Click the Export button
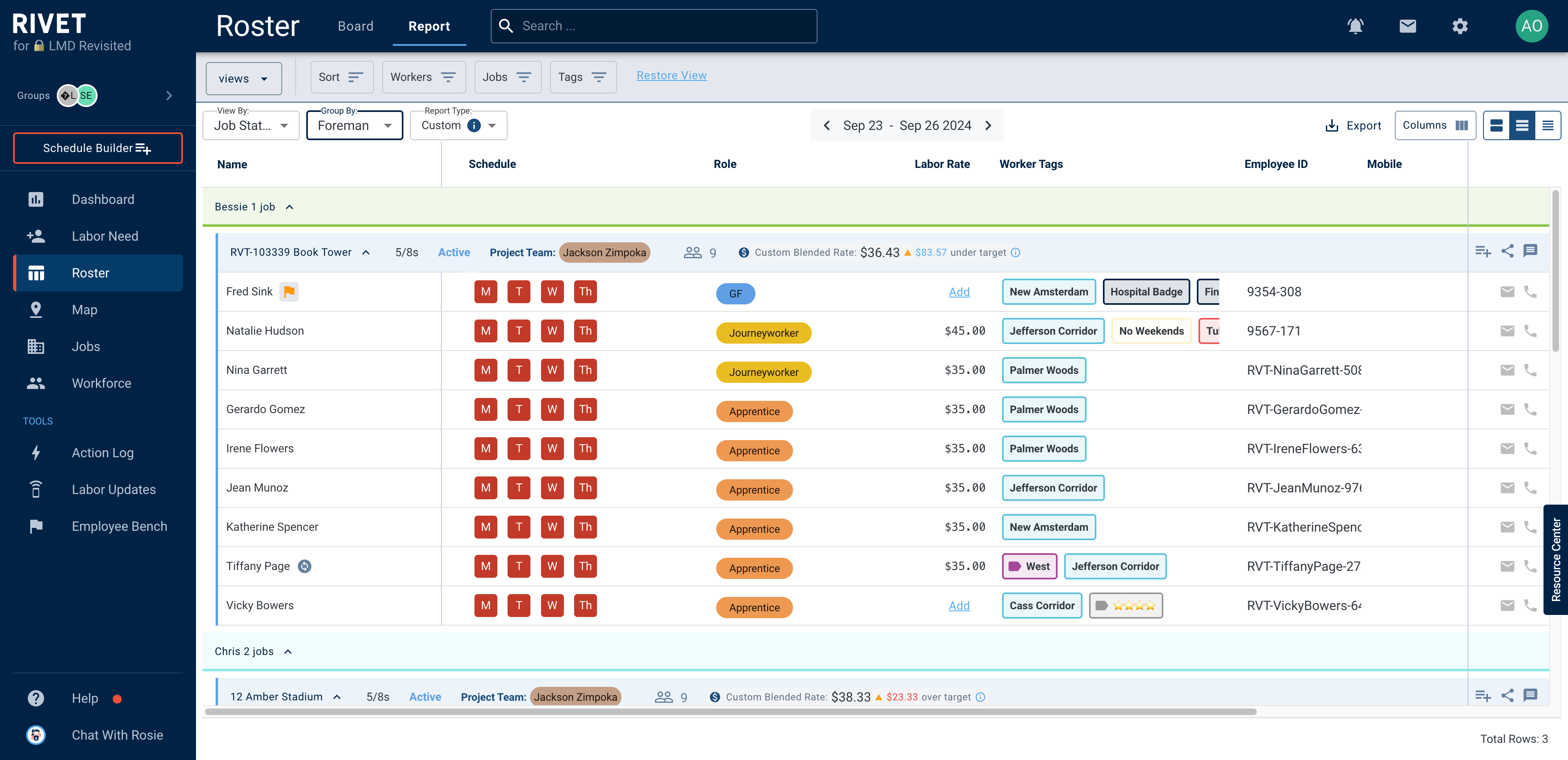Image resolution: width=1568 pixels, height=760 pixels. point(1353,125)
